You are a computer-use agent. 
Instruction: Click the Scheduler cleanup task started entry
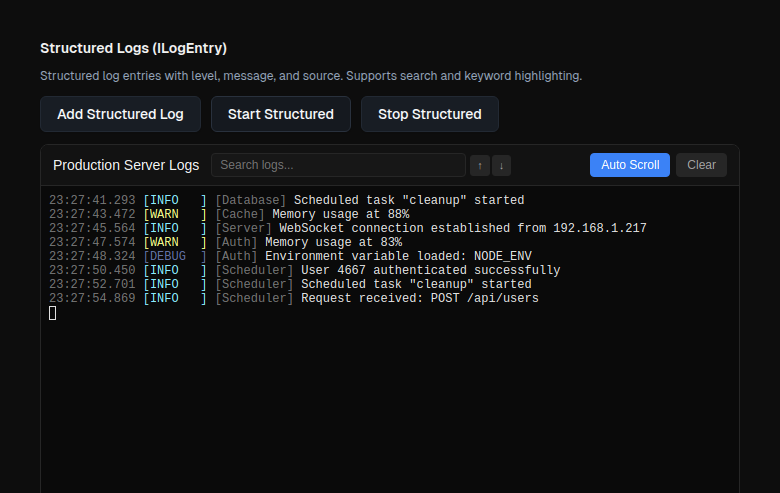pos(415,284)
